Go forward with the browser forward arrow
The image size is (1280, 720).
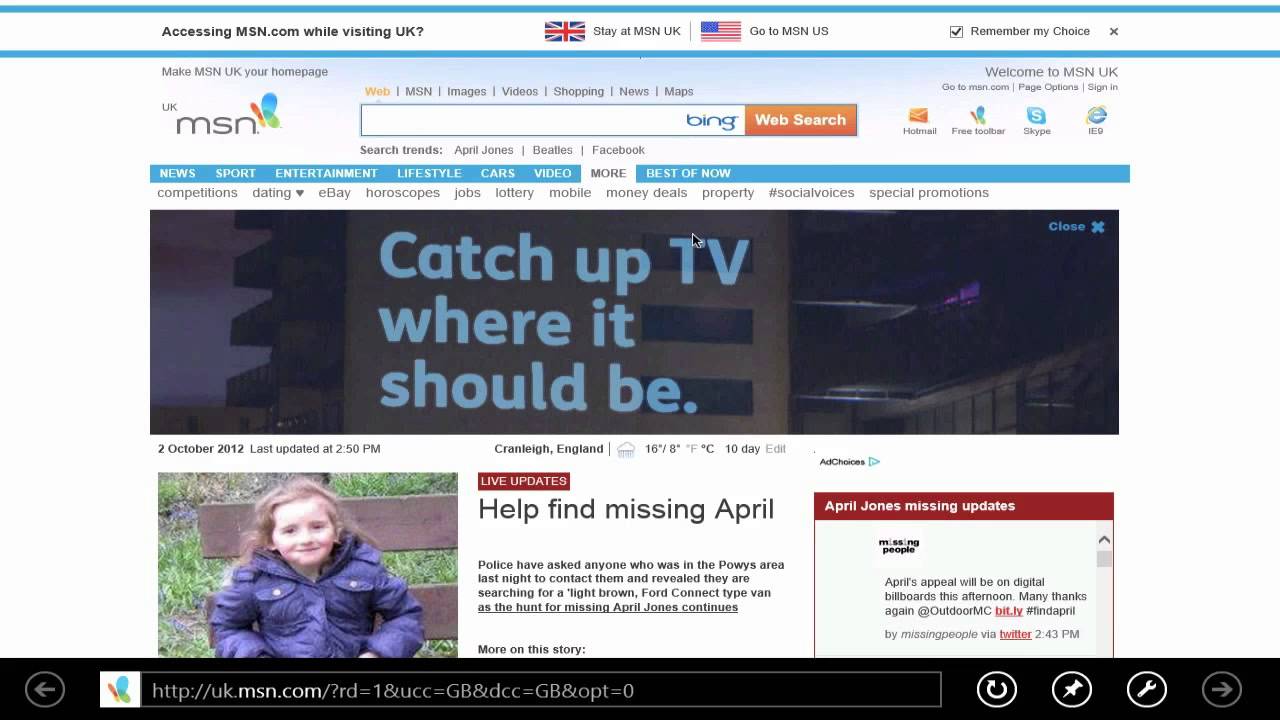pyautogui.click(x=1222, y=689)
